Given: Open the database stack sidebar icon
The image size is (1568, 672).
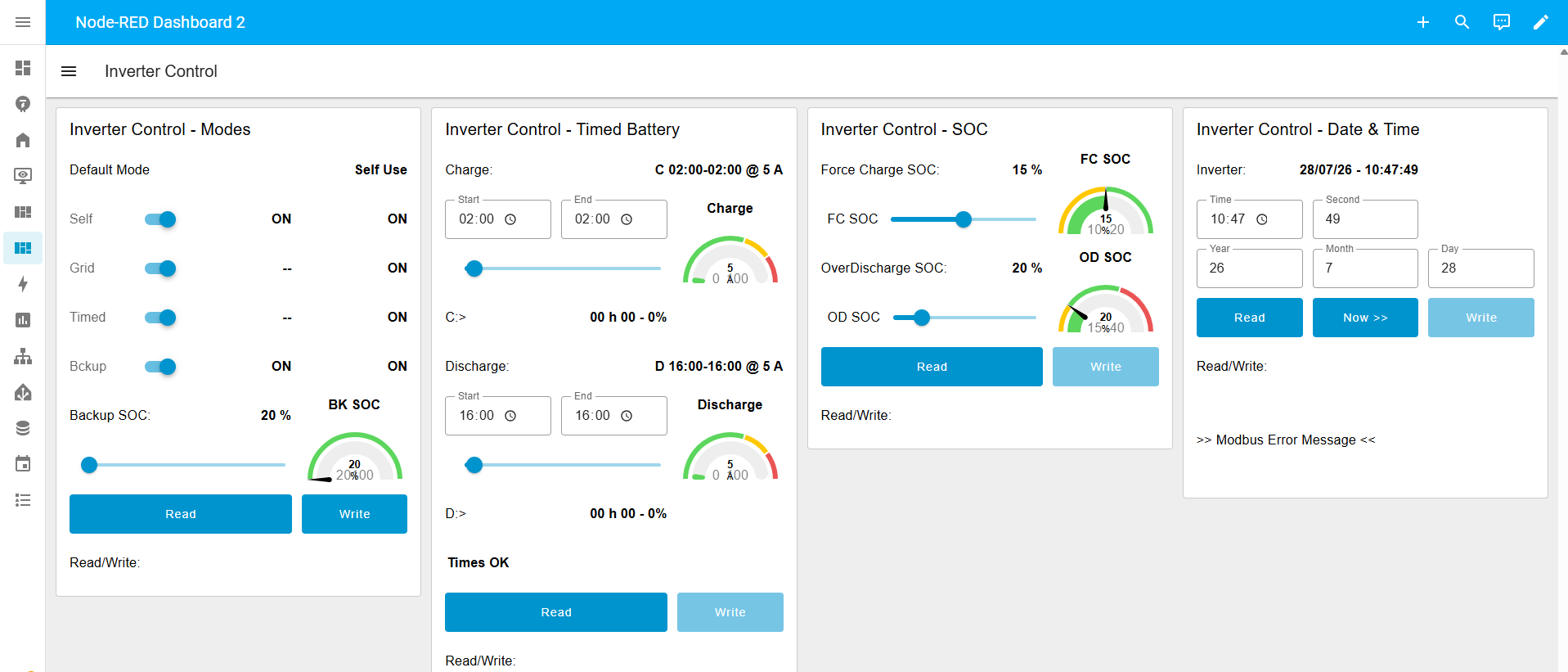Looking at the screenshot, I should click(x=23, y=428).
